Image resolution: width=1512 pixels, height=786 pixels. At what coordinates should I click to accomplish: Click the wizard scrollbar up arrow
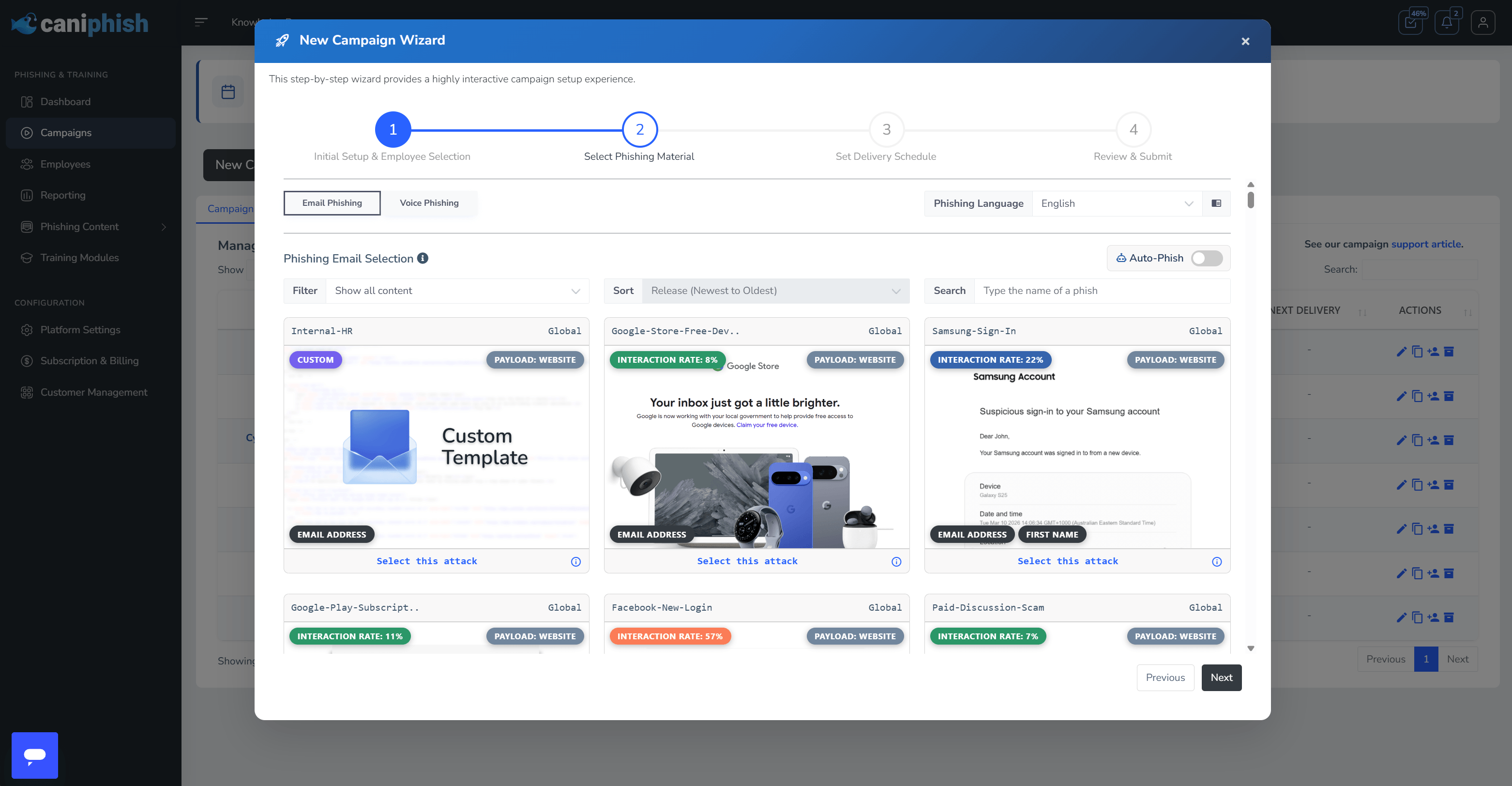pyautogui.click(x=1251, y=185)
